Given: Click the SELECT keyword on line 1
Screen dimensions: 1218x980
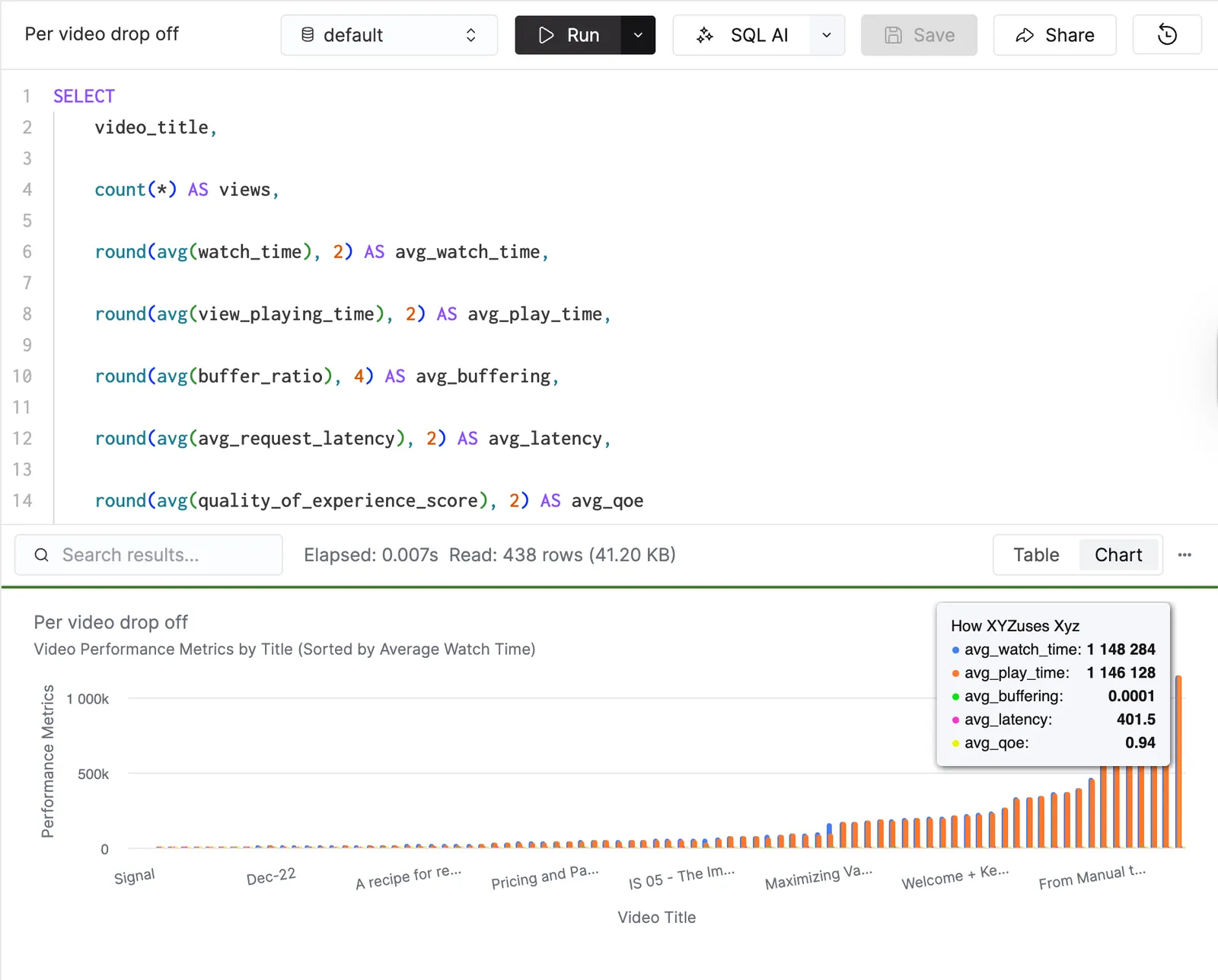Looking at the screenshot, I should (x=84, y=96).
